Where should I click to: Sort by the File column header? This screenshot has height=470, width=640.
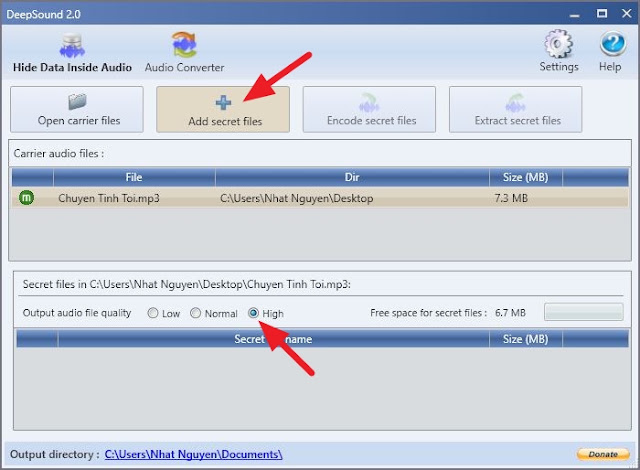pyautogui.click(x=134, y=177)
